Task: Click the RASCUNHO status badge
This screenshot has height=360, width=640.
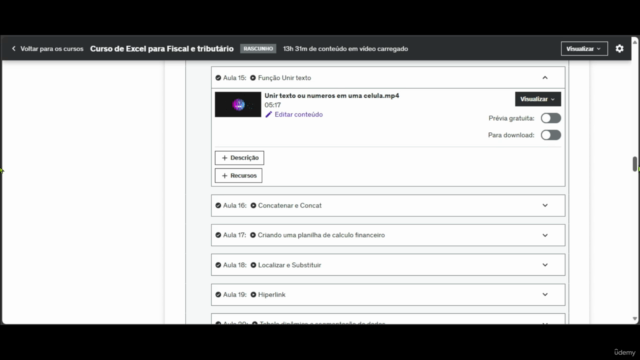Action: click(258, 49)
